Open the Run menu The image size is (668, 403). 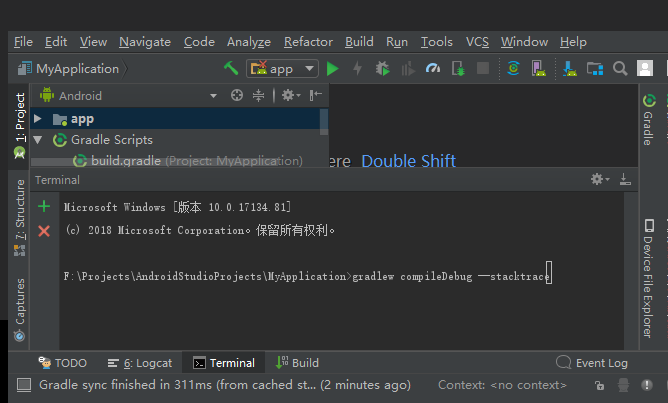coord(397,42)
